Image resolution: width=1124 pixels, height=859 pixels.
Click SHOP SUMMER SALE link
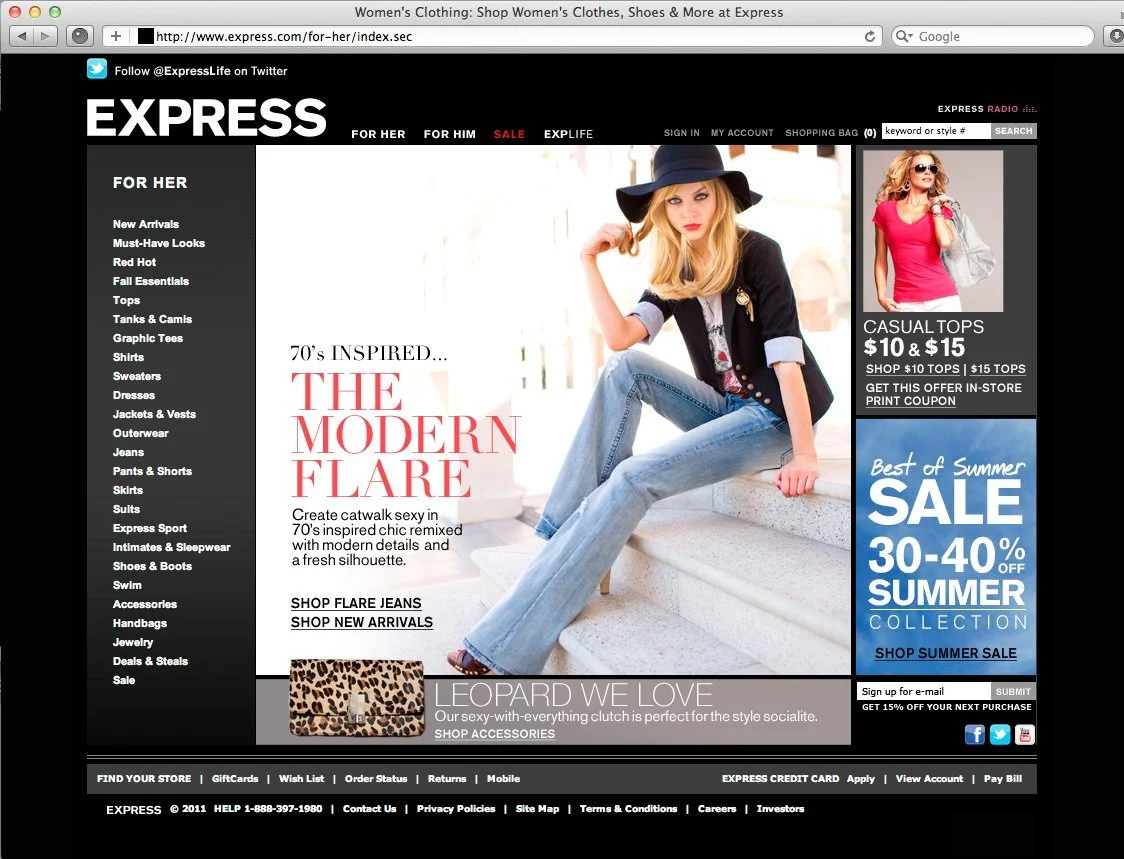click(946, 653)
